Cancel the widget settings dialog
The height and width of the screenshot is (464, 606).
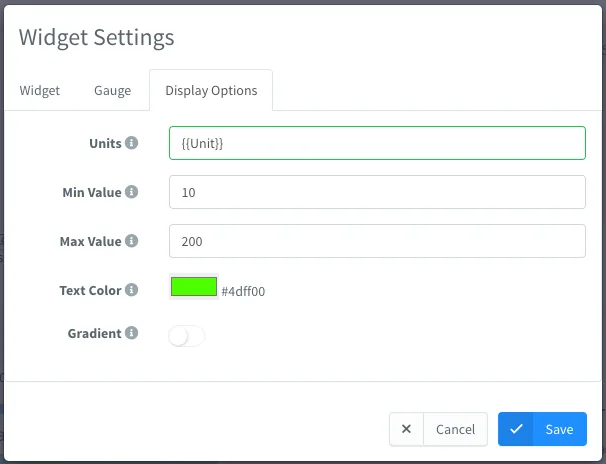tap(438, 429)
